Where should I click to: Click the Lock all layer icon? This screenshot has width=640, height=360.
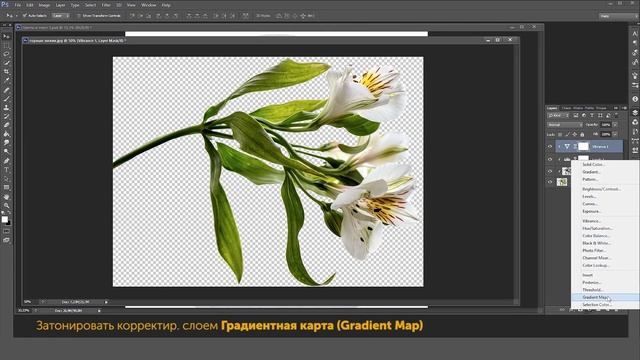point(582,134)
